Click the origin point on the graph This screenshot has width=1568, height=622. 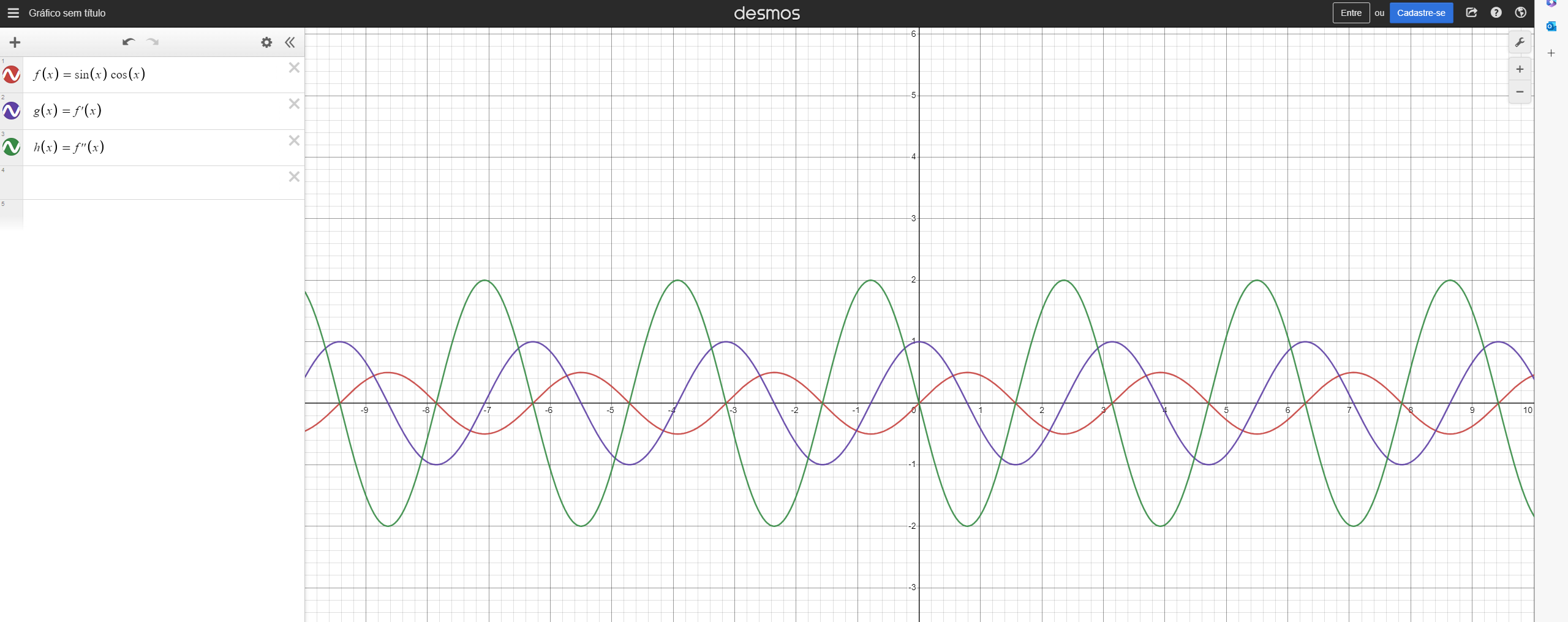click(919, 403)
